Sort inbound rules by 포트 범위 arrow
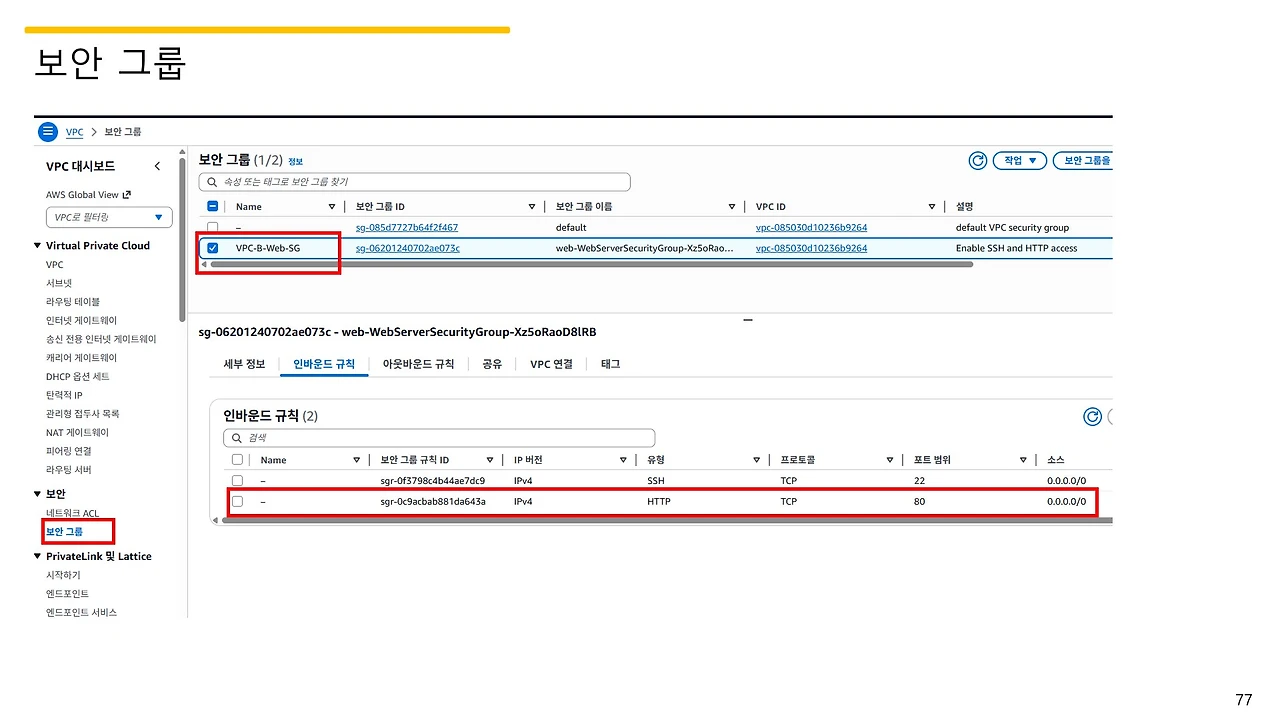This screenshot has height=720, width=1280. tap(1023, 460)
